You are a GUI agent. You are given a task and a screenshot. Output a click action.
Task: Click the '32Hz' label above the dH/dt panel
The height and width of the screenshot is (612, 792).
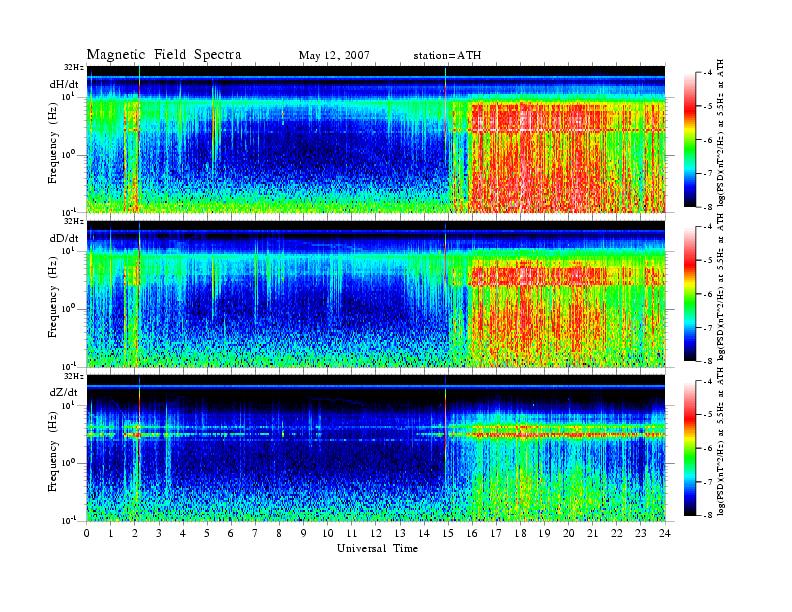click(74, 67)
